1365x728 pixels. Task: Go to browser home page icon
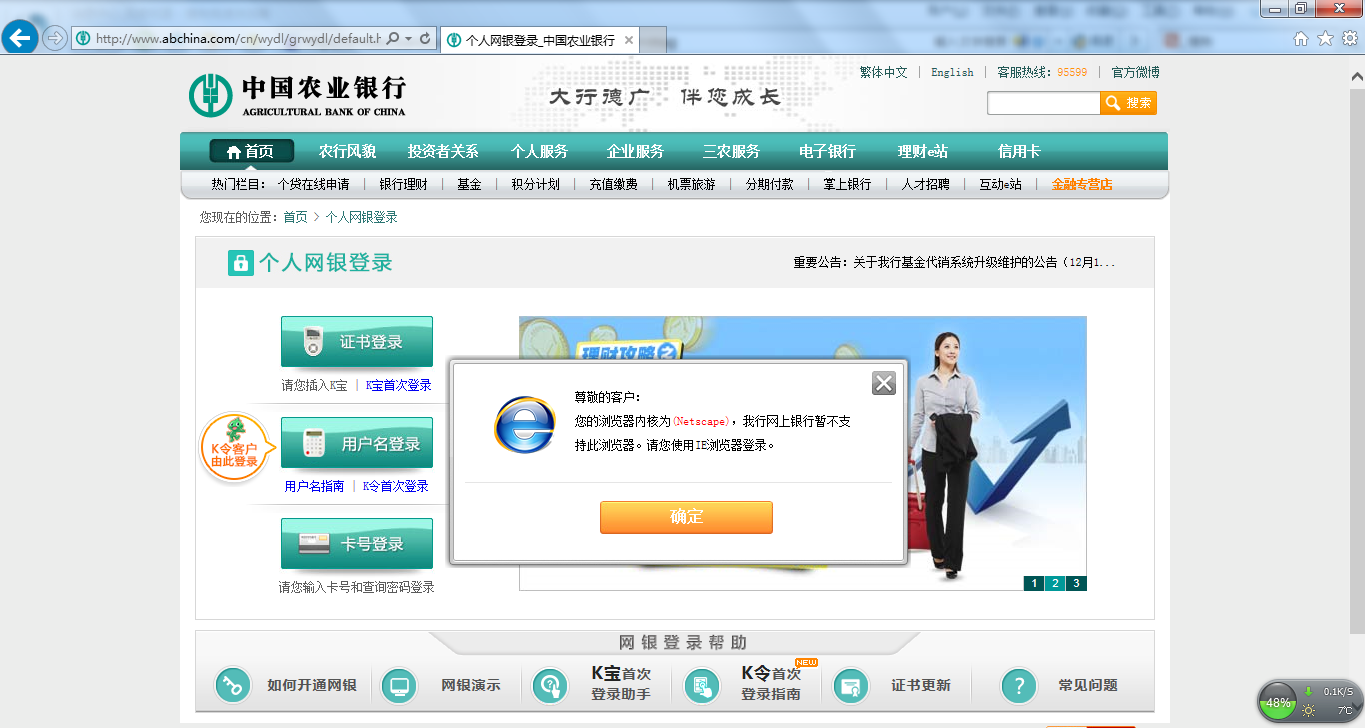pyautogui.click(x=1301, y=39)
